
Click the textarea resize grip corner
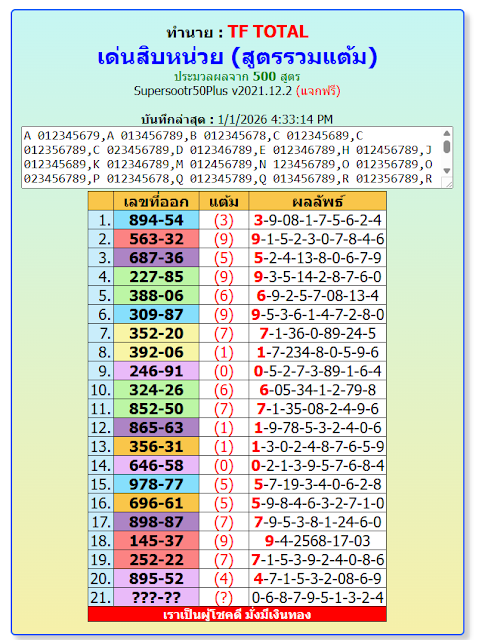click(449, 184)
